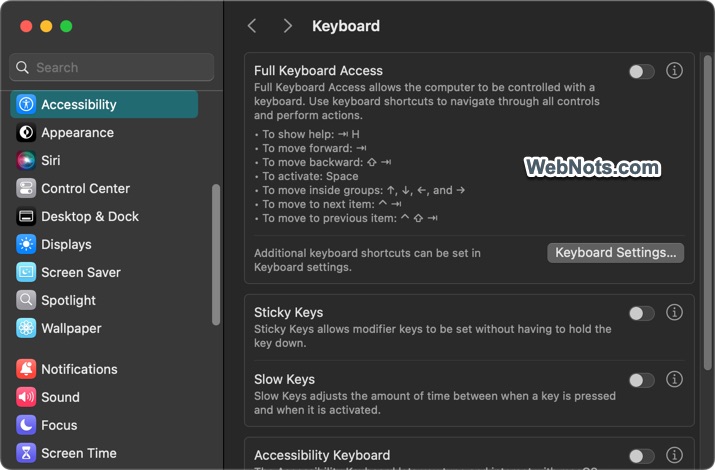This screenshot has height=470, width=715.
Task: Click the Displays sun icon
Action: click(26, 244)
